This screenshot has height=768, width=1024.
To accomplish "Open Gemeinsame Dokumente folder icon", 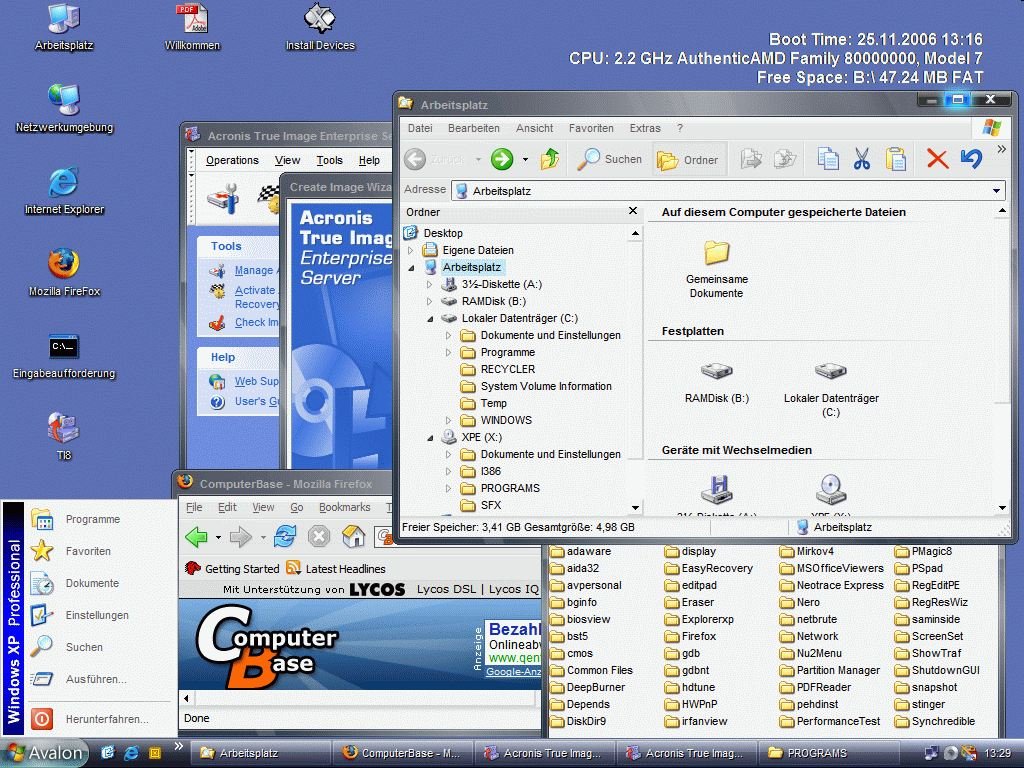I will pyautogui.click(x=716, y=268).
